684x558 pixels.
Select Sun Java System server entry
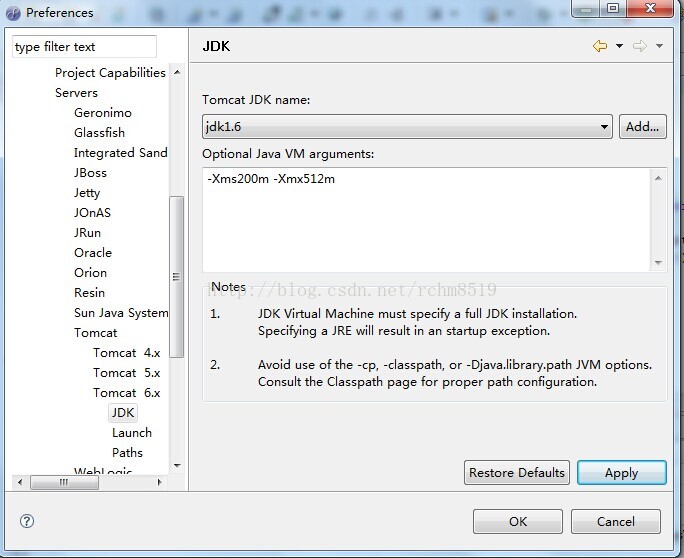tap(121, 313)
